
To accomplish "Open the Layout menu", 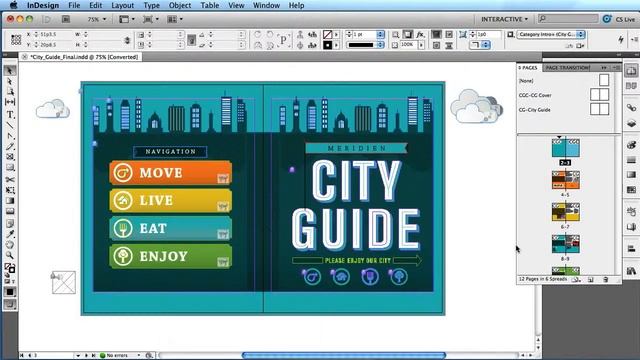I will (x=122, y=5).
